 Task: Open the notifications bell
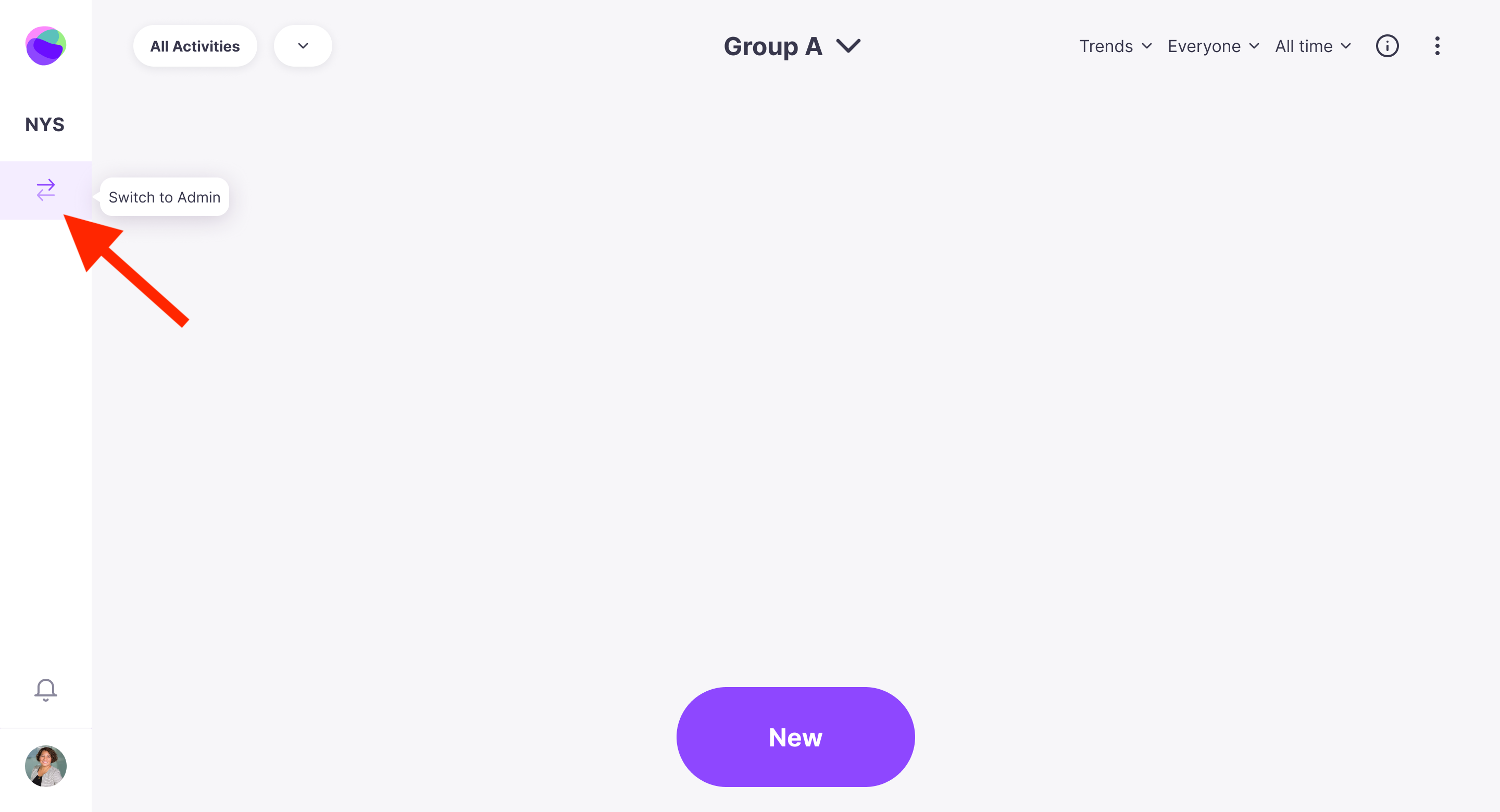(45, 690)
